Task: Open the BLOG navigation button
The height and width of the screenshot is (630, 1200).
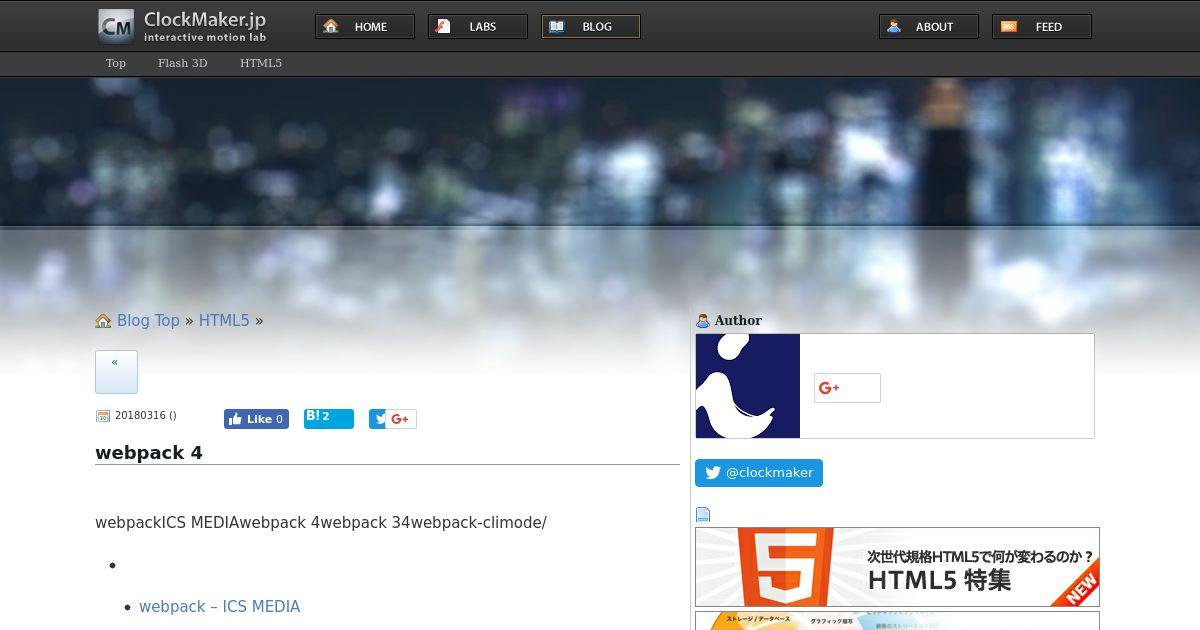Action: [x=591, y=27]
